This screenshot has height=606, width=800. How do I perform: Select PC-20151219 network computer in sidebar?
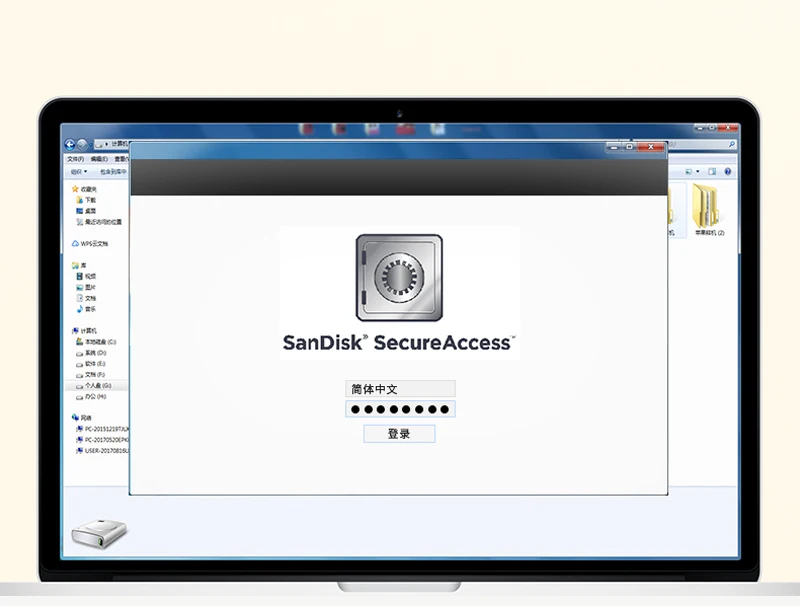[102, 429]
